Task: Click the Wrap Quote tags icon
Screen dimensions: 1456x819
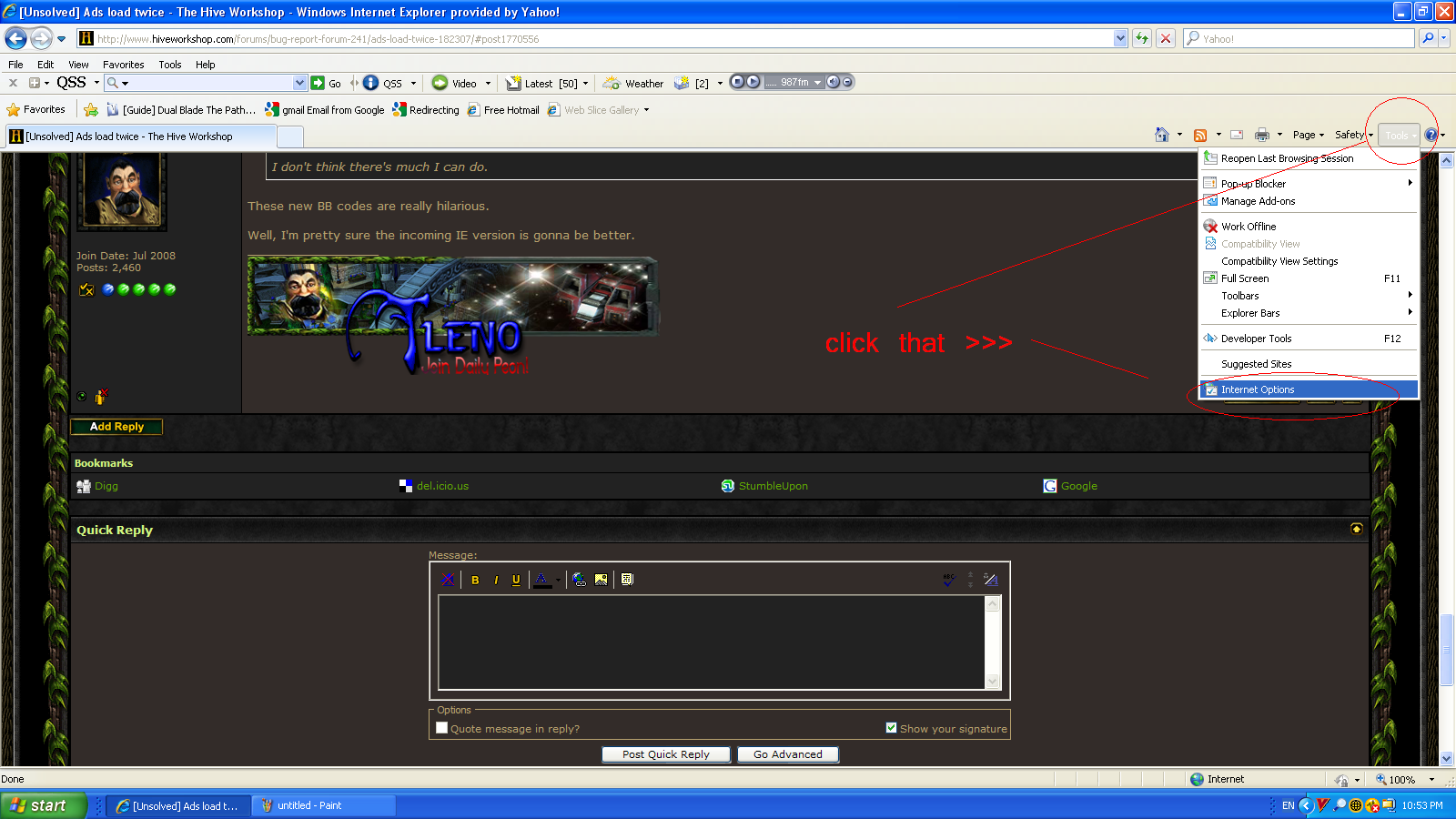Action: click(627, 580)
